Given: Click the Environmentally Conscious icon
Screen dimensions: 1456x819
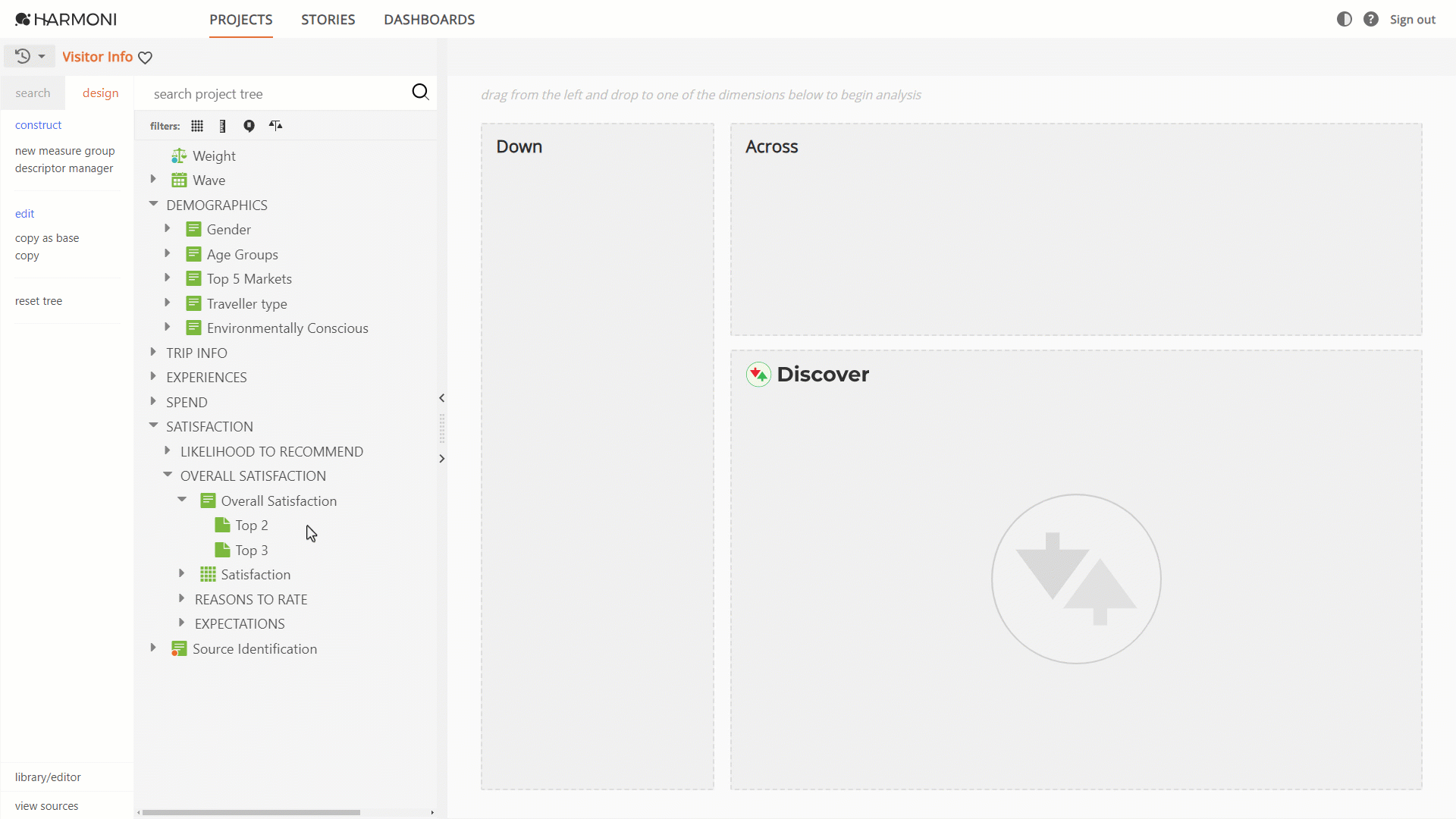Looking at the screenshot, I should click(x=193, y=328).
